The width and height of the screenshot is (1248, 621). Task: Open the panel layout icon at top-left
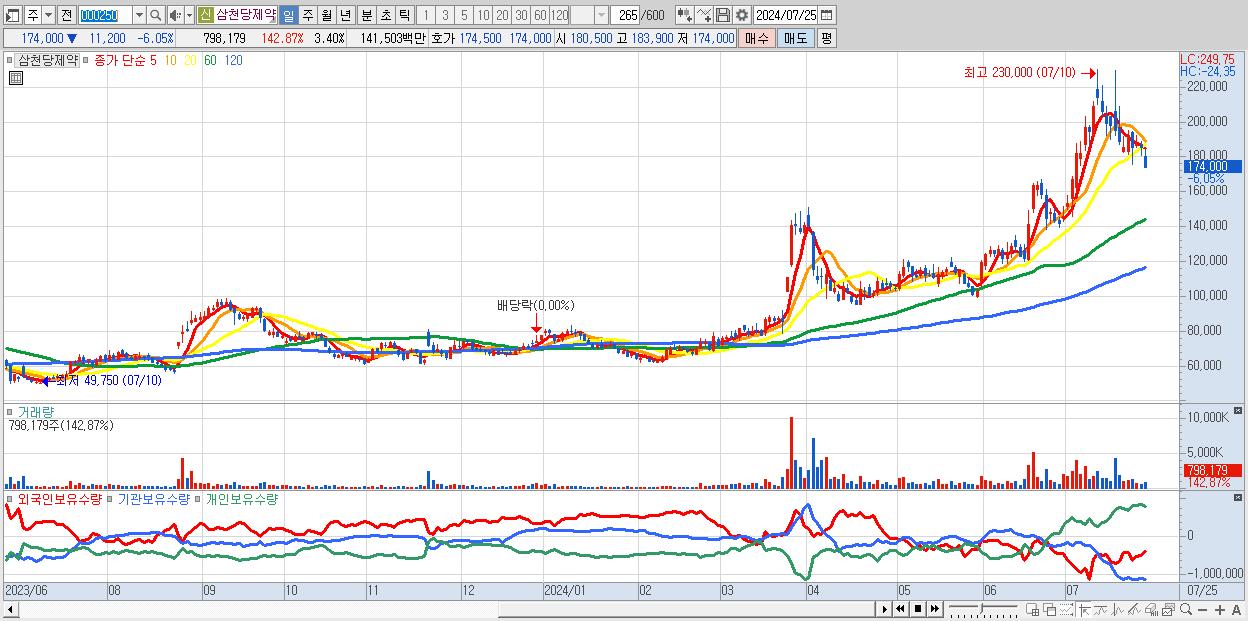point(13,15)
